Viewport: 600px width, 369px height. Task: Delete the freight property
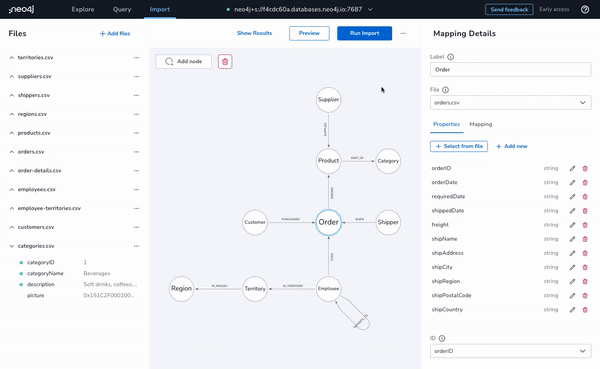(585, 225)
